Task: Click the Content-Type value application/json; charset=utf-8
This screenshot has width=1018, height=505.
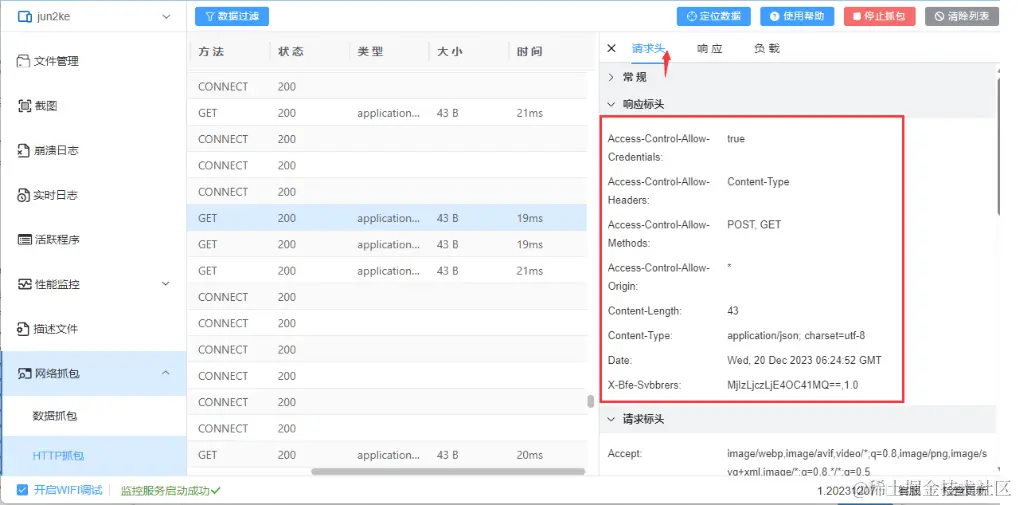Action: [796, 336]
